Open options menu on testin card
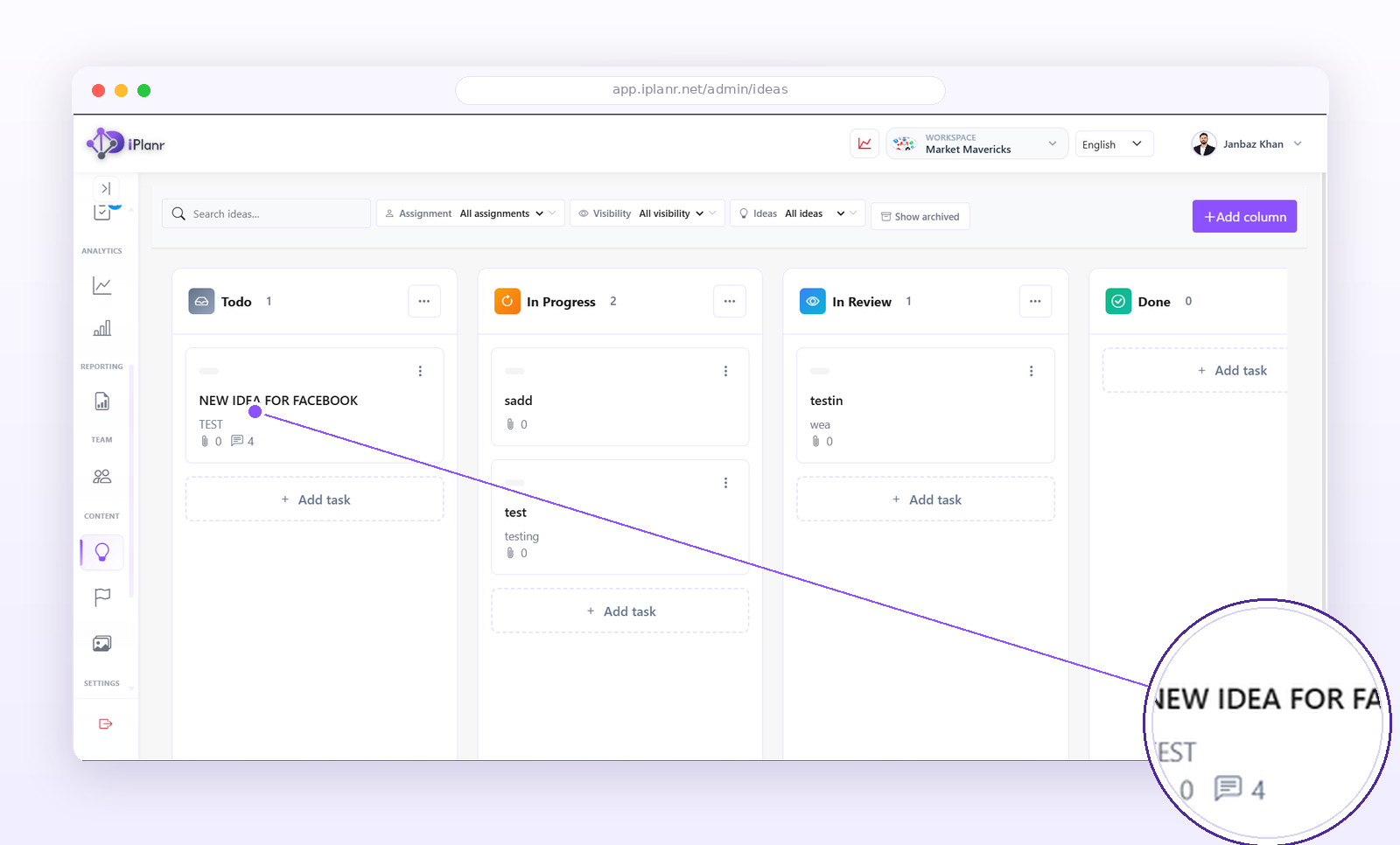Screen dimensions: 1400x845 tap(1031, 371)
